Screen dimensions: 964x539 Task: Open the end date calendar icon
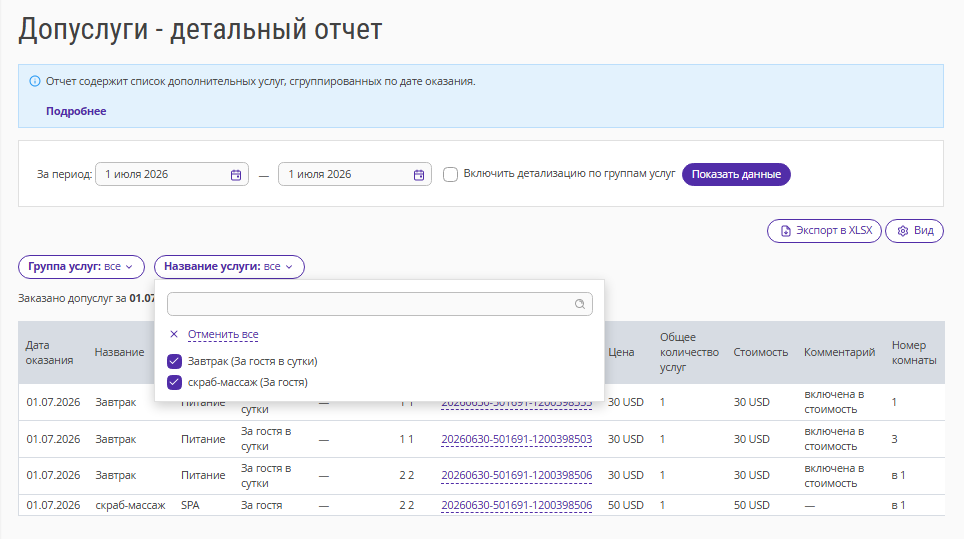419,175
